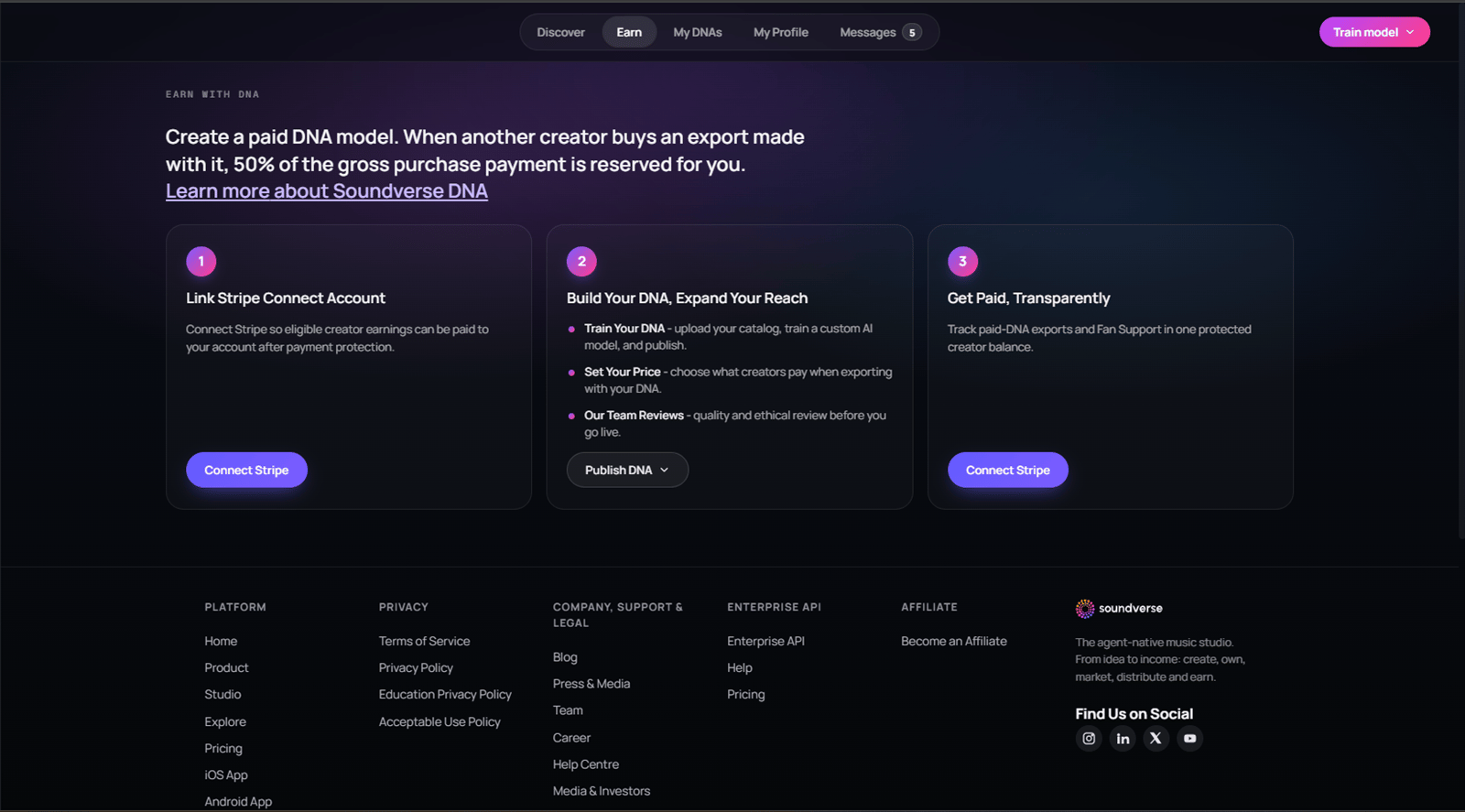Click the Build Your DNA, Expand Your Reach heading
This screenshot has width=1465, height=812.
click(687, 298)
